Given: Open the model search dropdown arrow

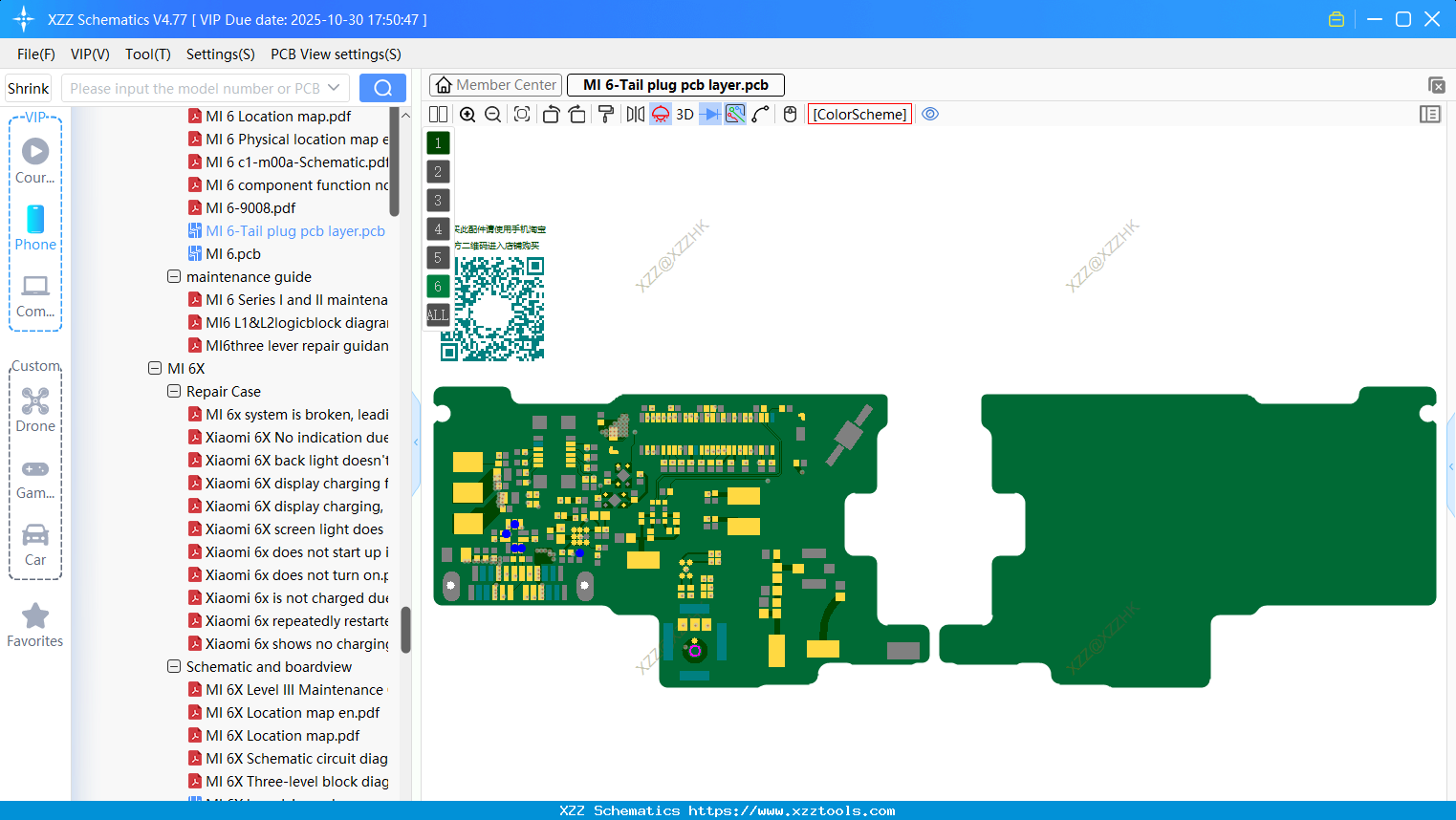Looking at the screenshot, I should pos(335,88).
